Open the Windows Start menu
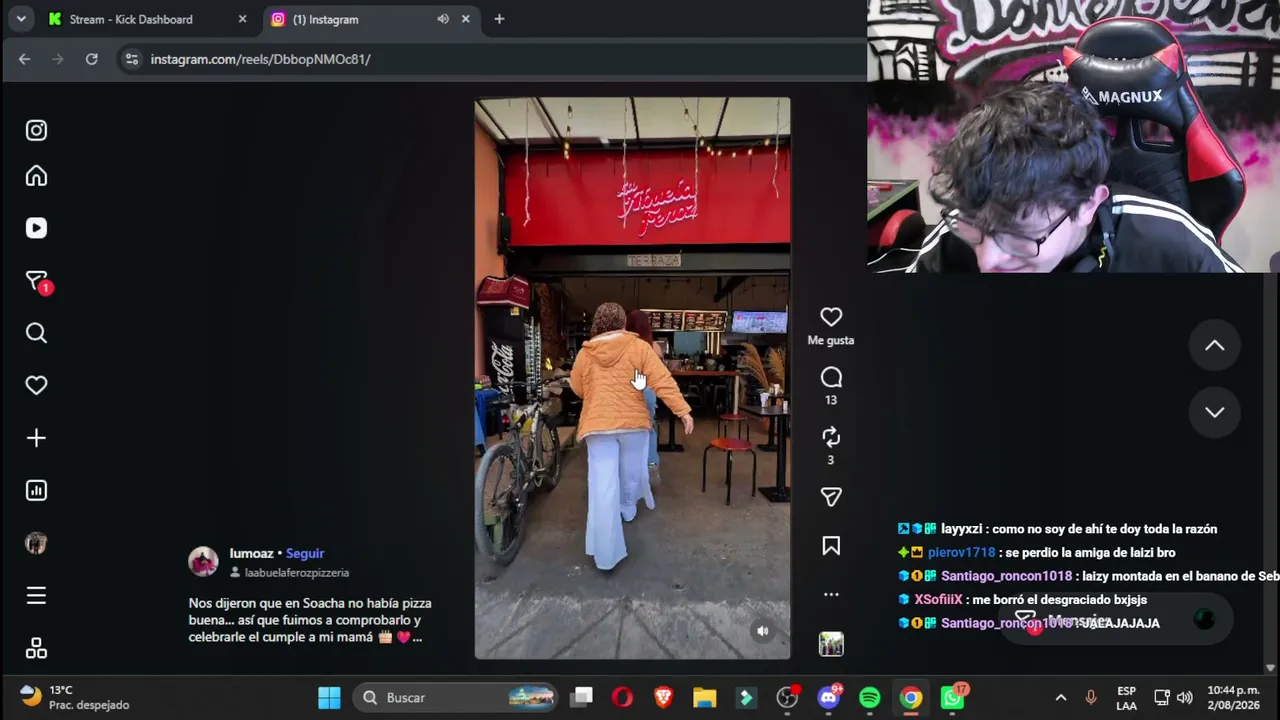The height and width of the screenshot is (720, 1280). [x=329, y=698]
